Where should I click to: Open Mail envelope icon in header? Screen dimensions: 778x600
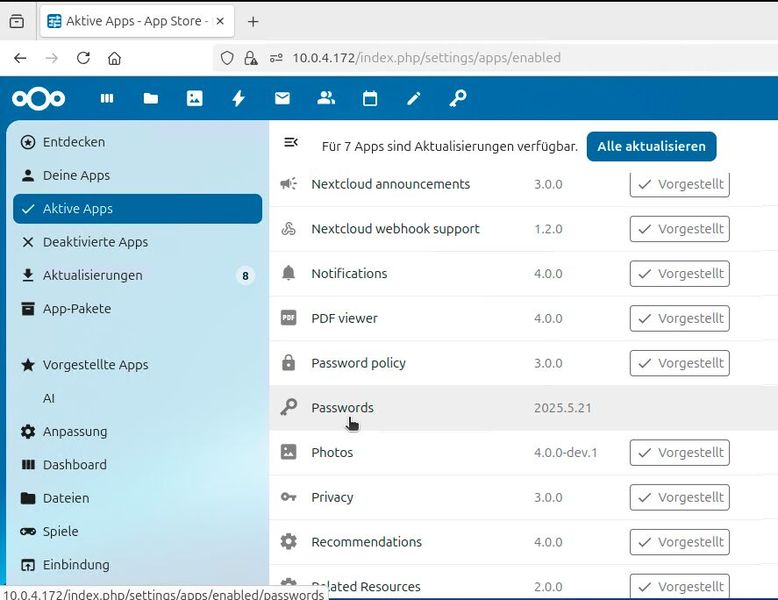point(282,98)
